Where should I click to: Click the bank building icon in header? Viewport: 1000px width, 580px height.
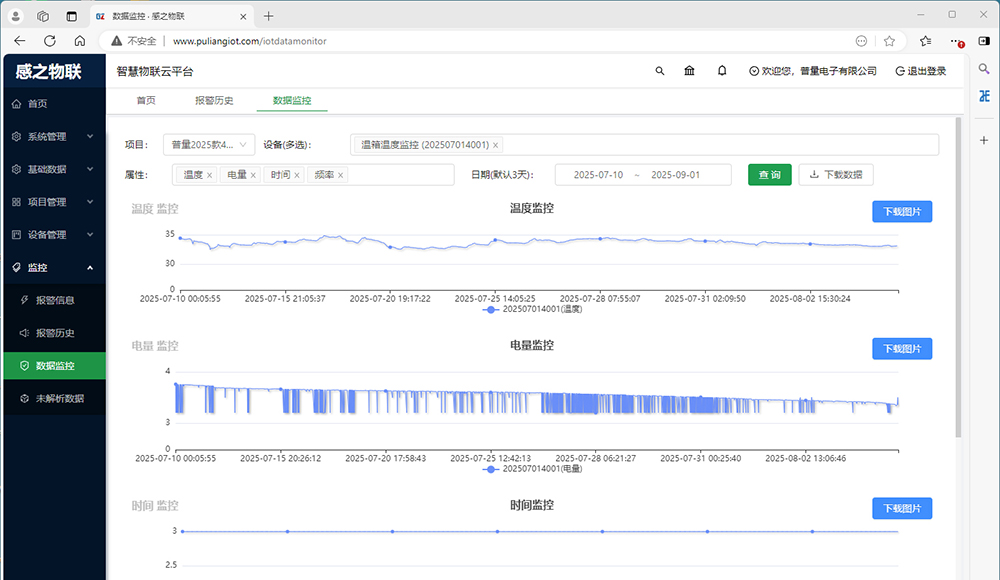(690, 71)
